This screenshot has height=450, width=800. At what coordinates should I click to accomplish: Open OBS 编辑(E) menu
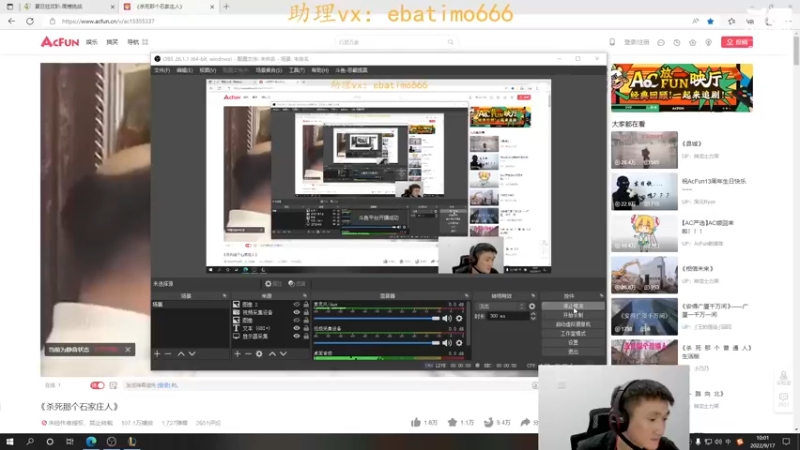(x=184, y=70)
